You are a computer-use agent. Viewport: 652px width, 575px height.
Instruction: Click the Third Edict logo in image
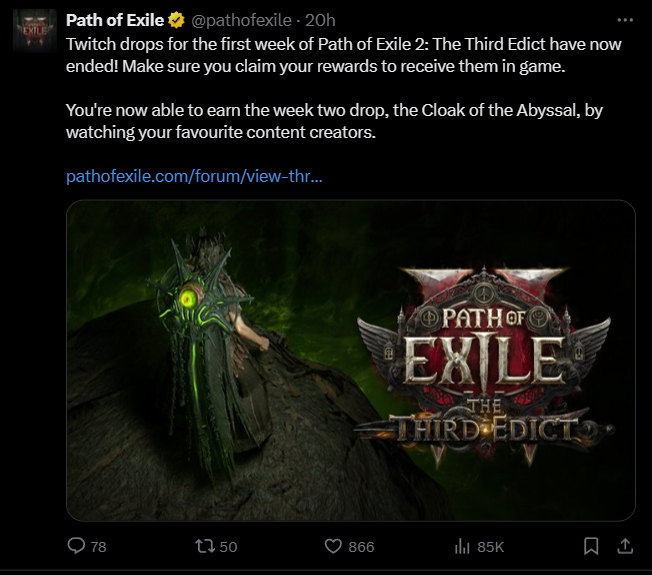(484, 365)
